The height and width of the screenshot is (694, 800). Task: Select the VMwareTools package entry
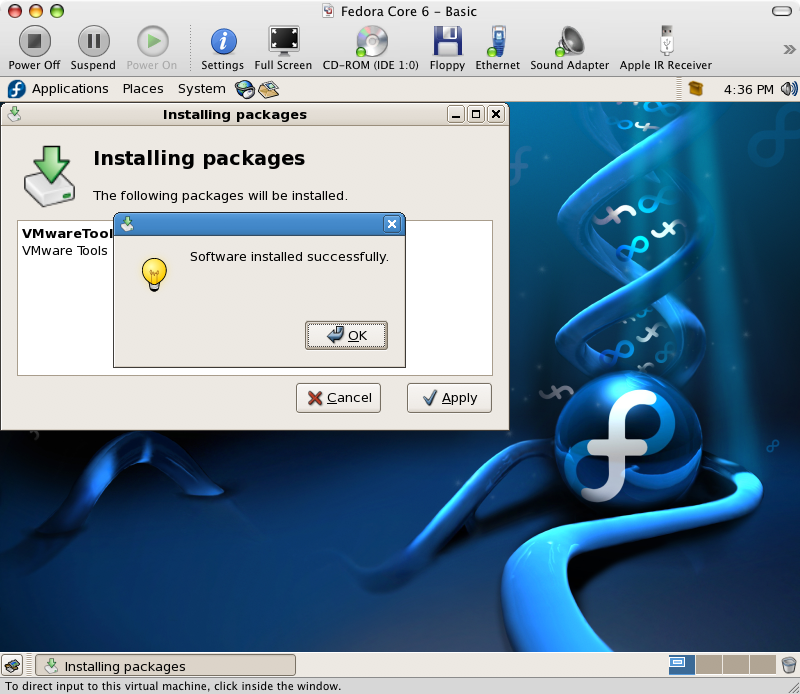(x=66, y=242)
